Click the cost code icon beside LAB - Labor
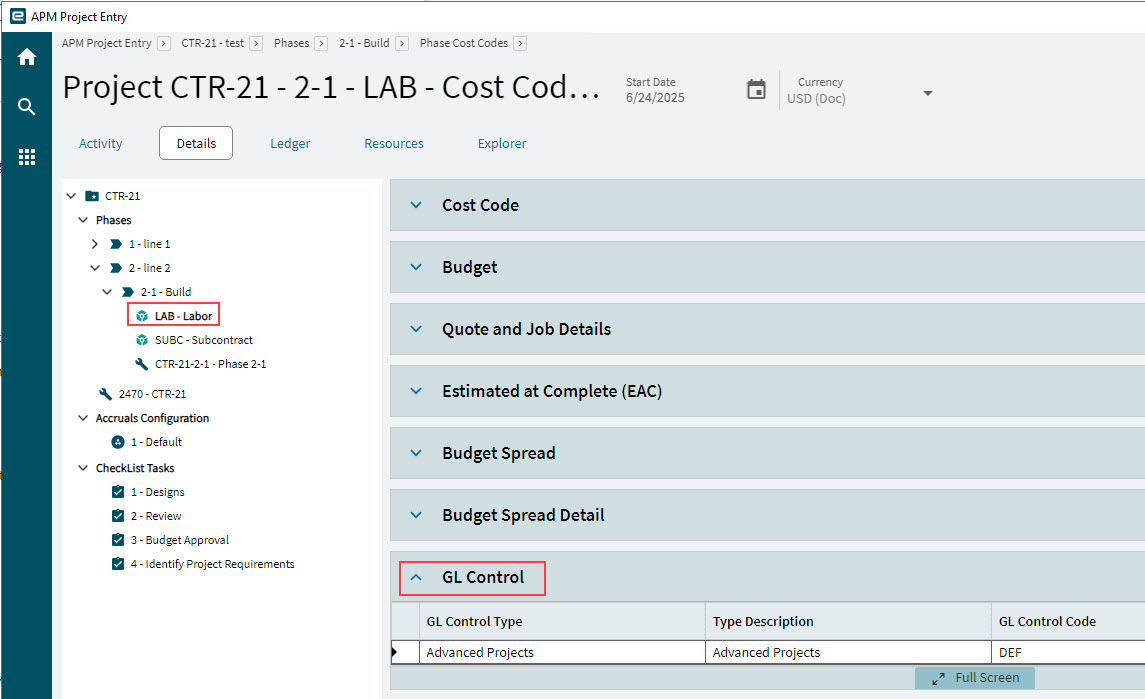1145x699 pixels. click(142, 316)
